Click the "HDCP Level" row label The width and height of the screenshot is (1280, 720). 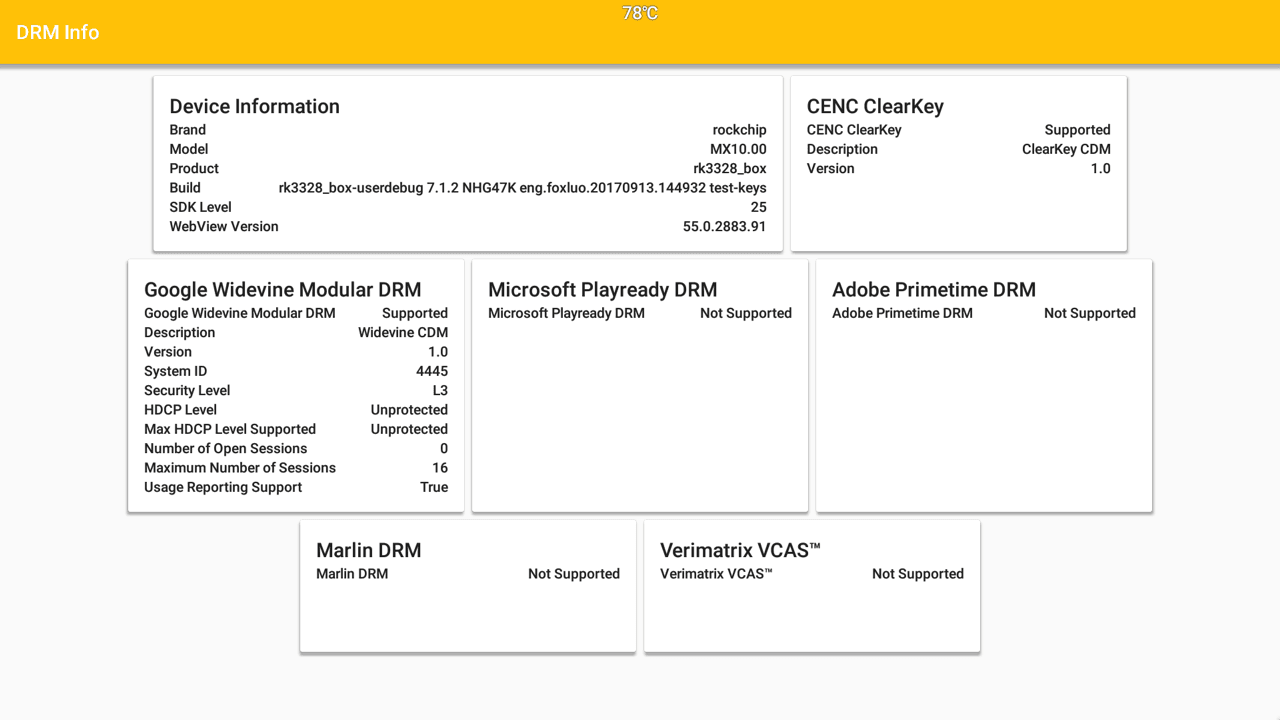pyautogui.click(x=180, y=410)
